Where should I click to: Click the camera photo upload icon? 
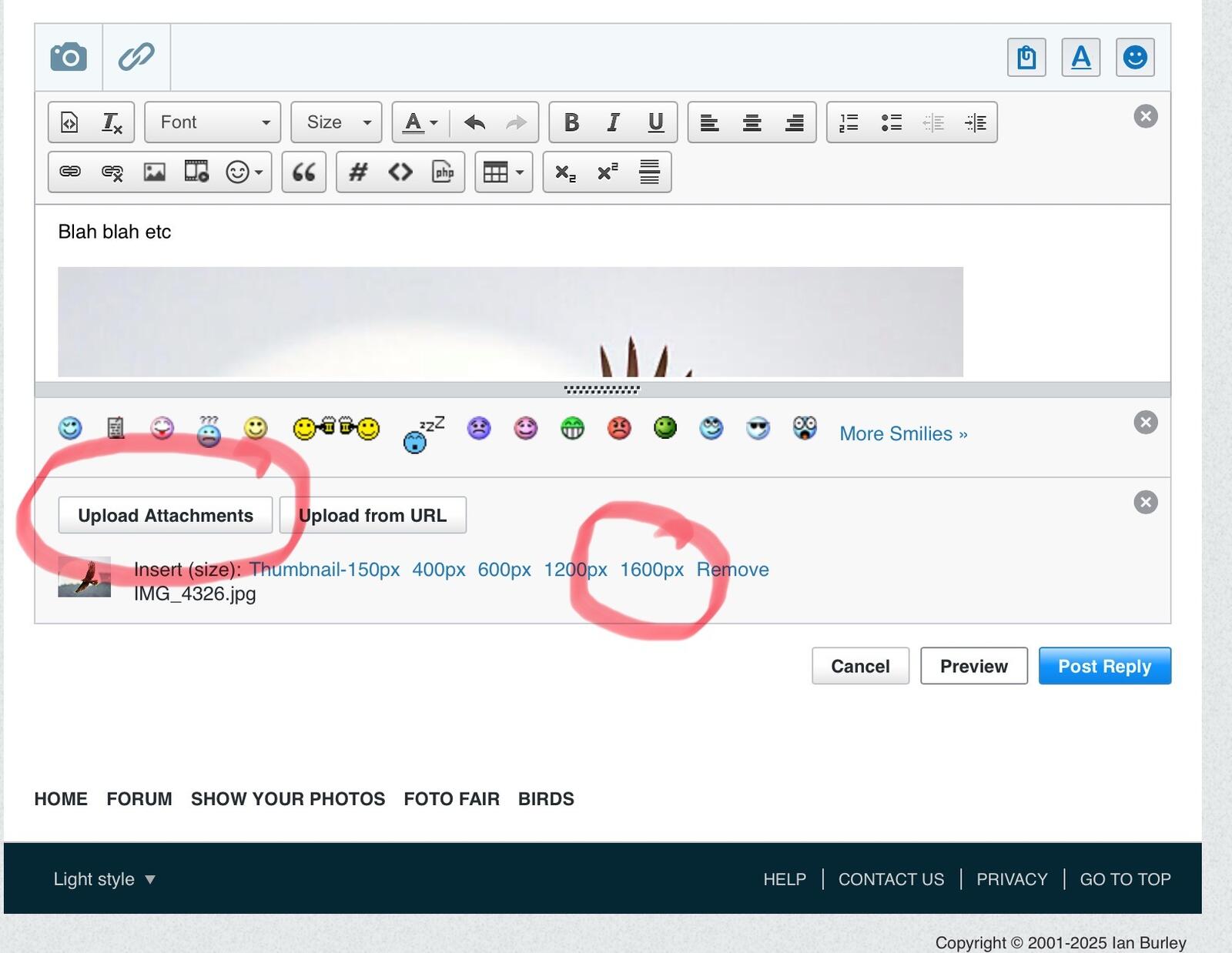point(69,57)
